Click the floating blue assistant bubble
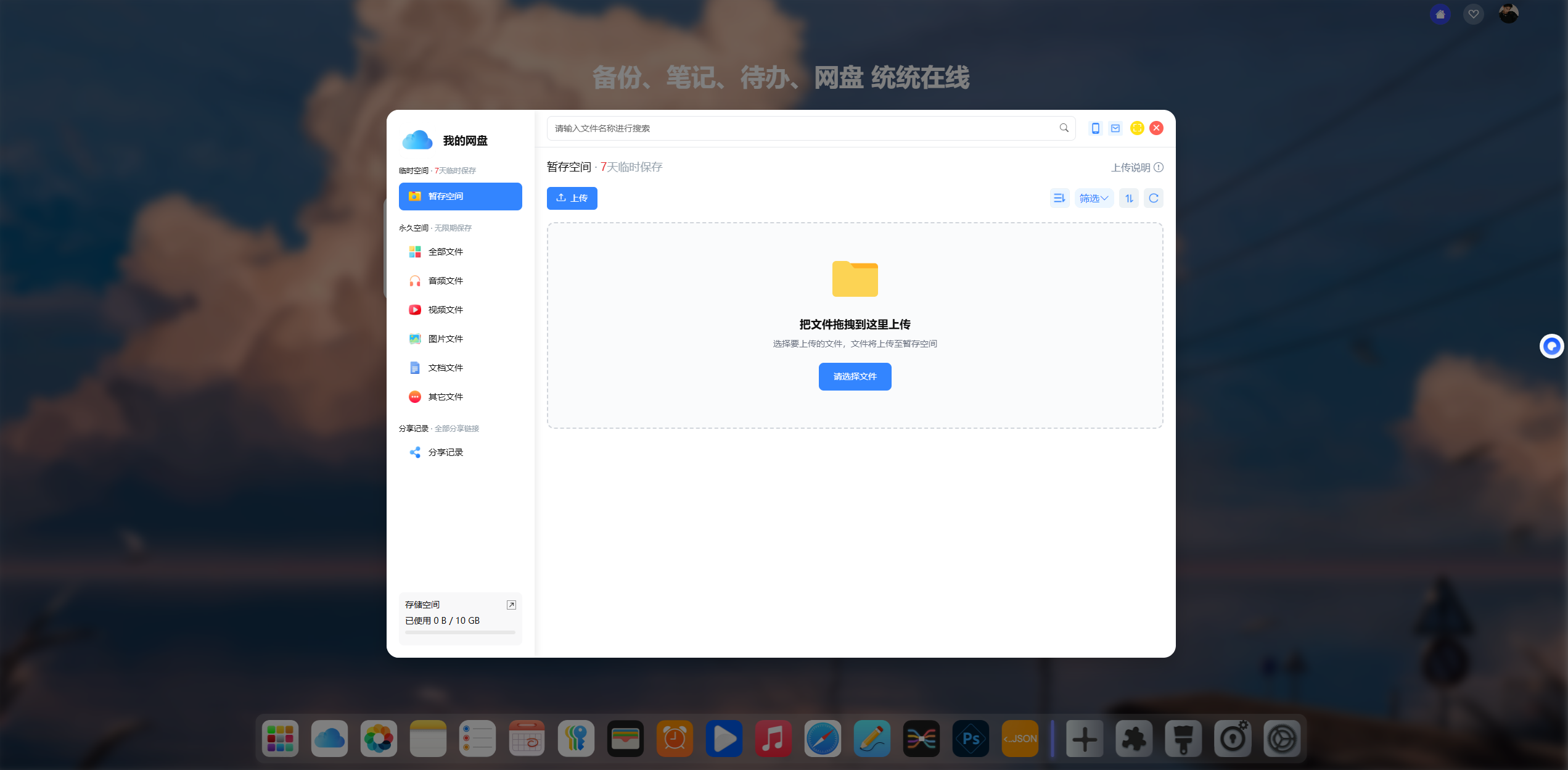Screen dimensions: 1568x770 [1551, 346]
